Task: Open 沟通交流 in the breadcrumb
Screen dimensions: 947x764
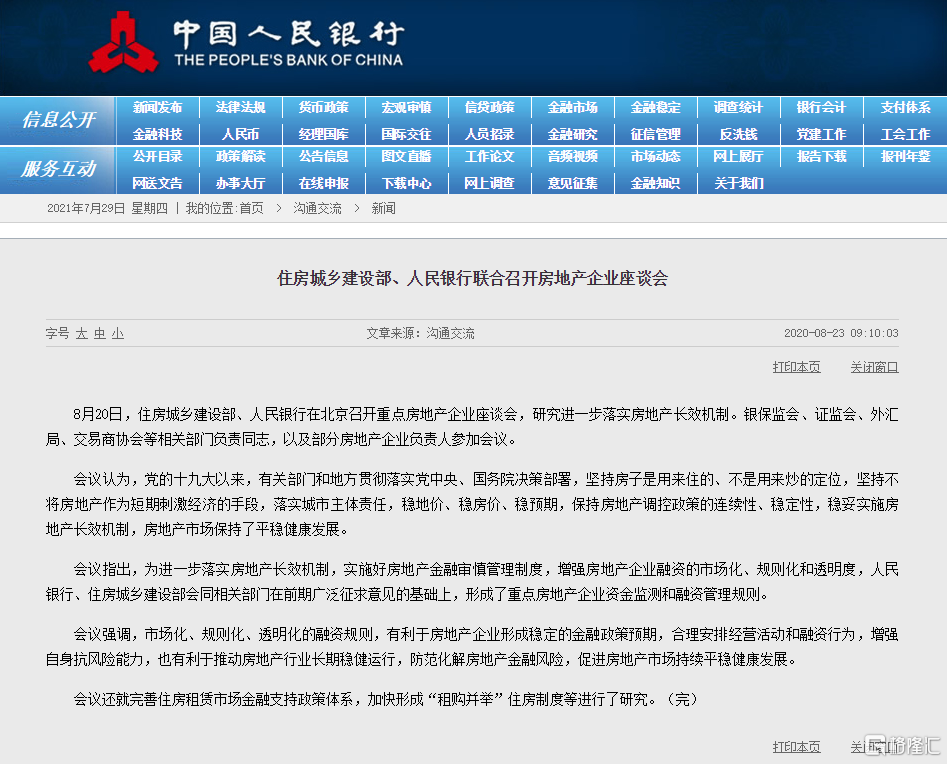Action: coord(317,208)
